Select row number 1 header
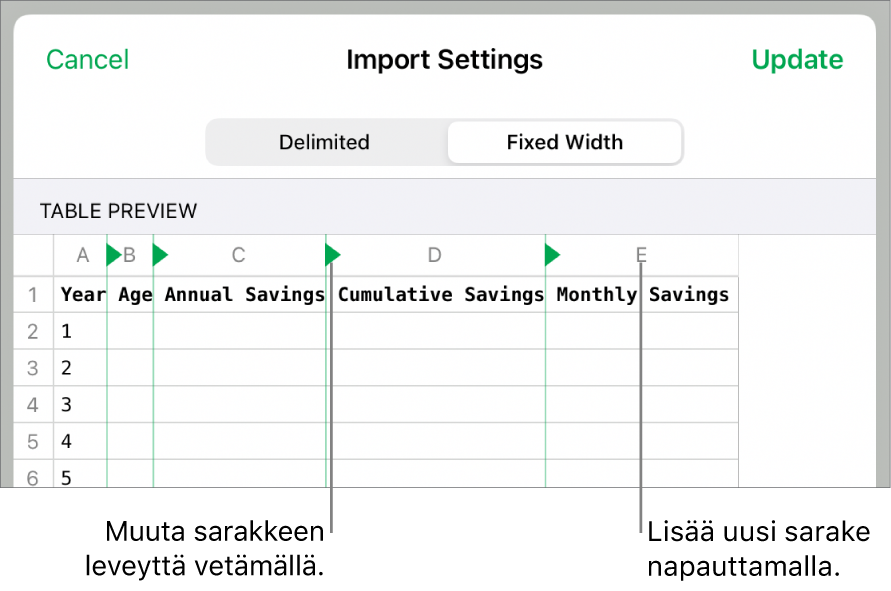Image resolution: width=891 pixels, height=591 pixels. [32, 295]
